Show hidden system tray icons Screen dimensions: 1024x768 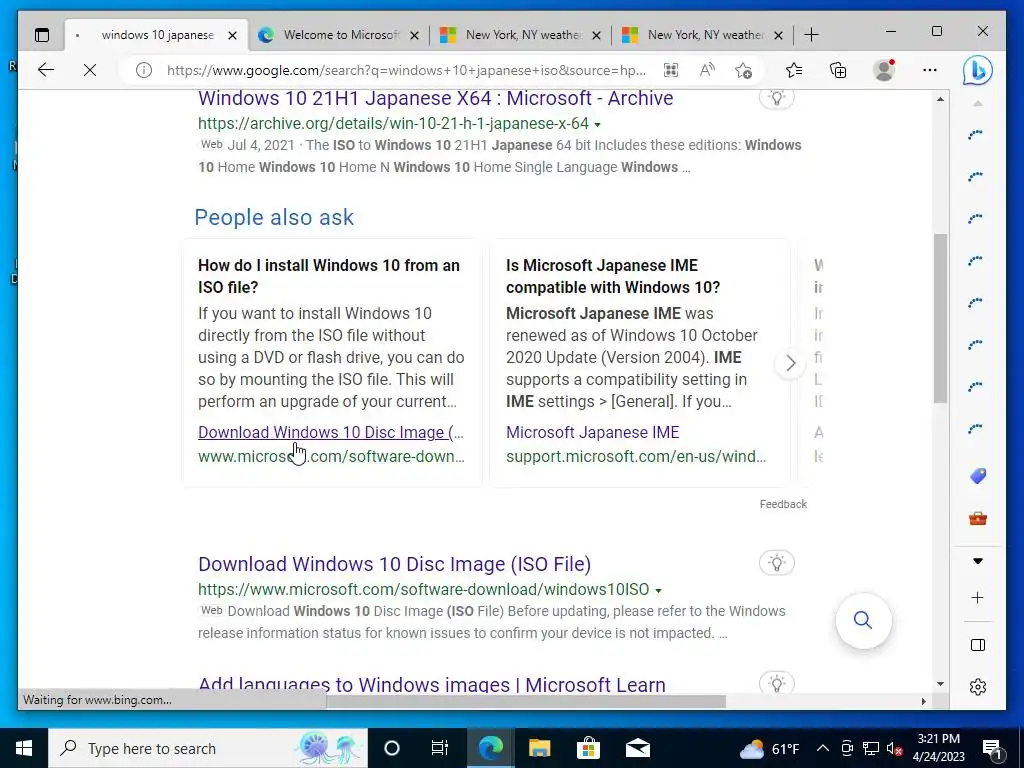click(x=823, y=748)
